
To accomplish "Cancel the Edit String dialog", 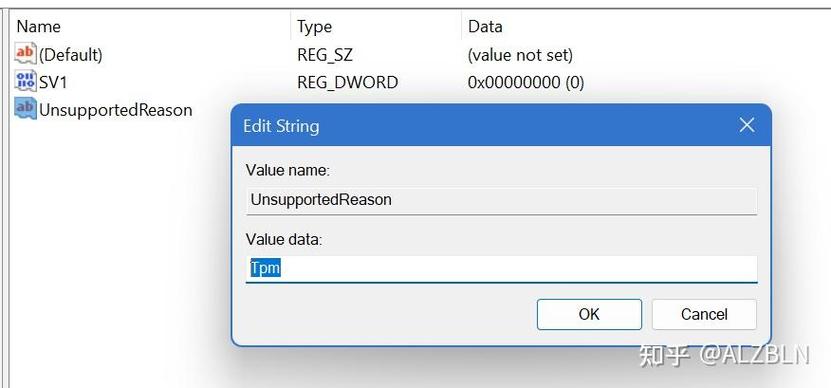I will coord(704,314).
